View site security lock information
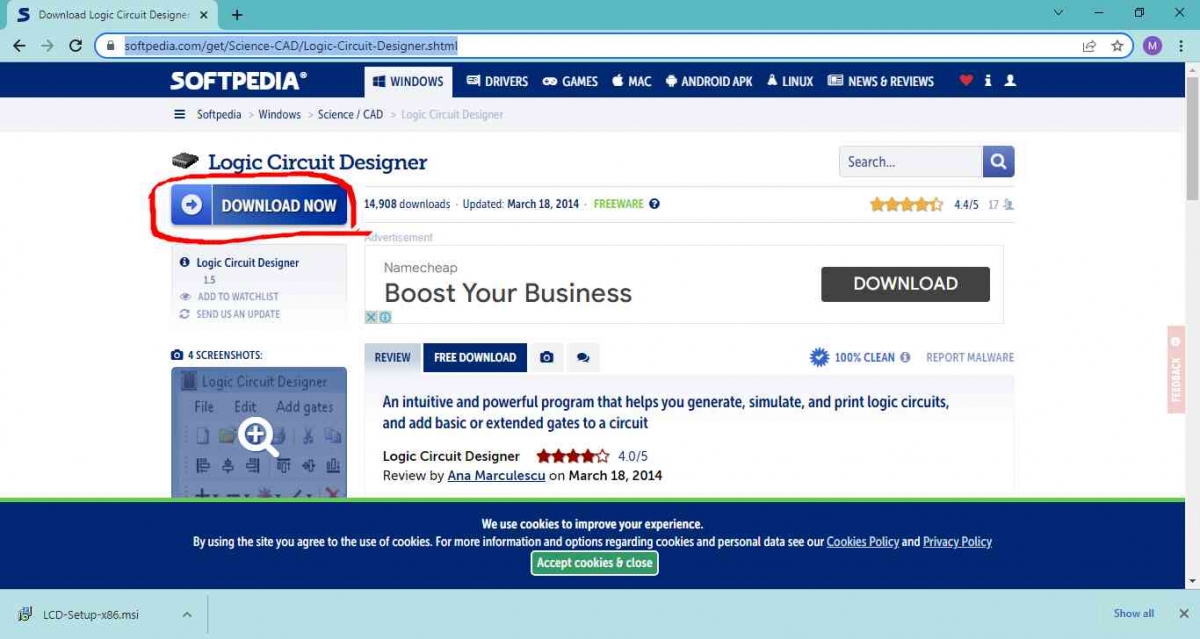 pos(111,46)
